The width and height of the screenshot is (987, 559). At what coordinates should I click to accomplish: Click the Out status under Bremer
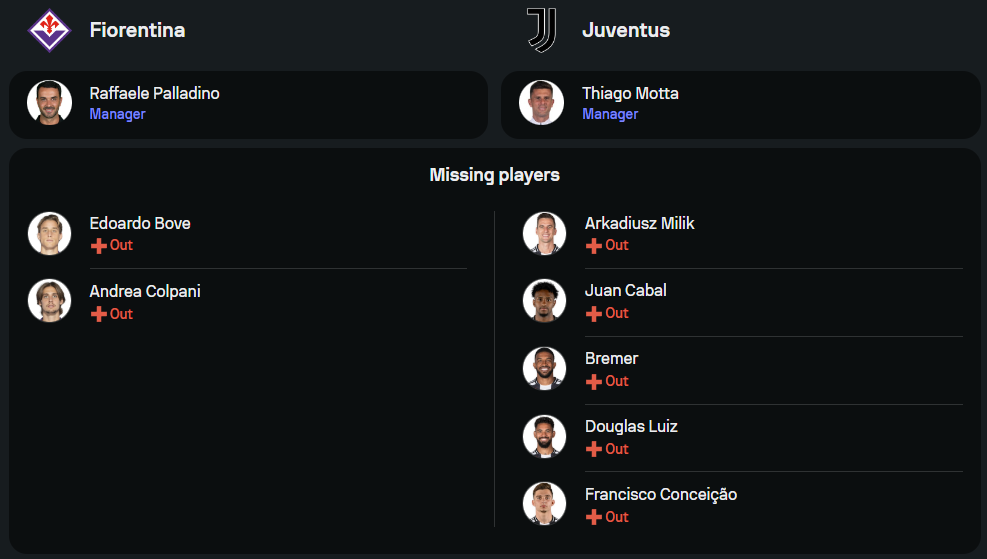click(x=617, y=381)
